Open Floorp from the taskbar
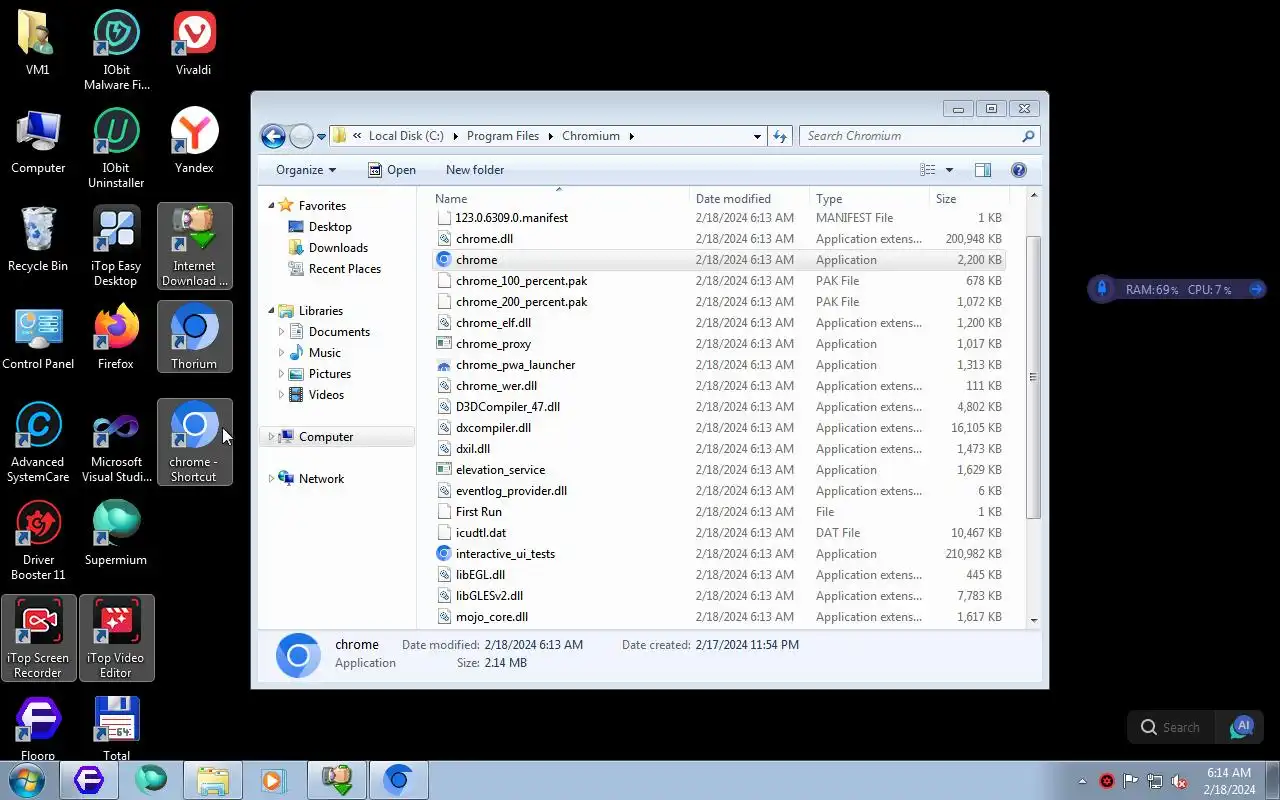 point(89,780)
